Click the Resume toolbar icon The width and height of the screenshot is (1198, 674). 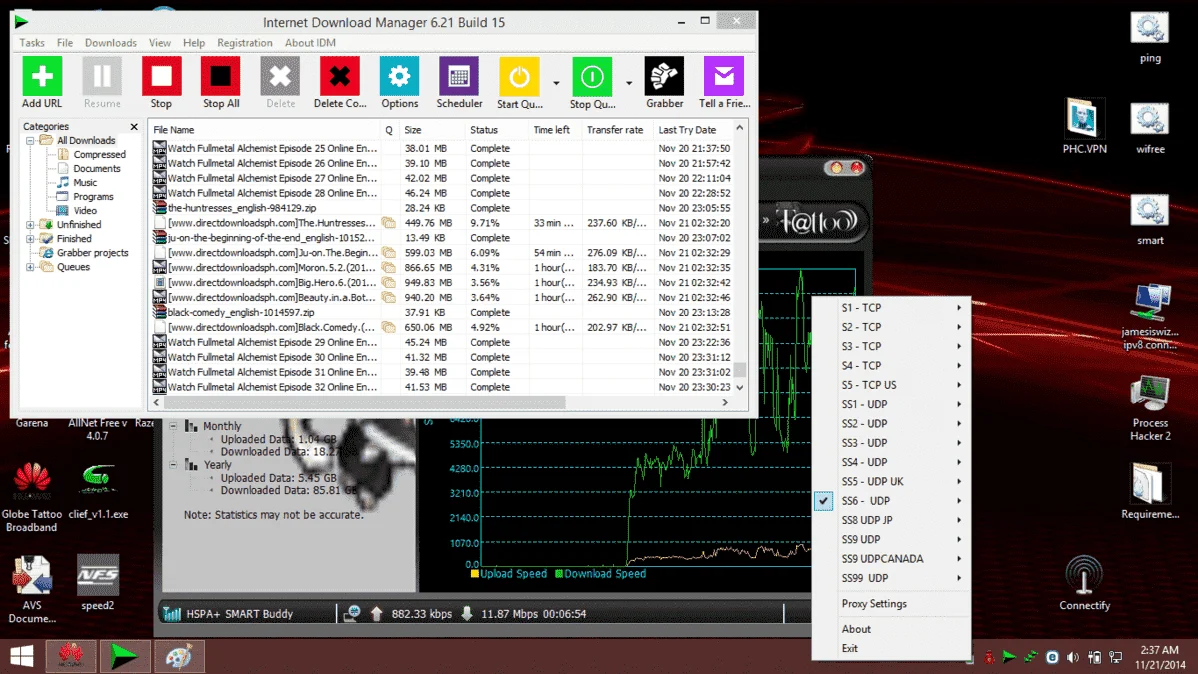(102, 77)
